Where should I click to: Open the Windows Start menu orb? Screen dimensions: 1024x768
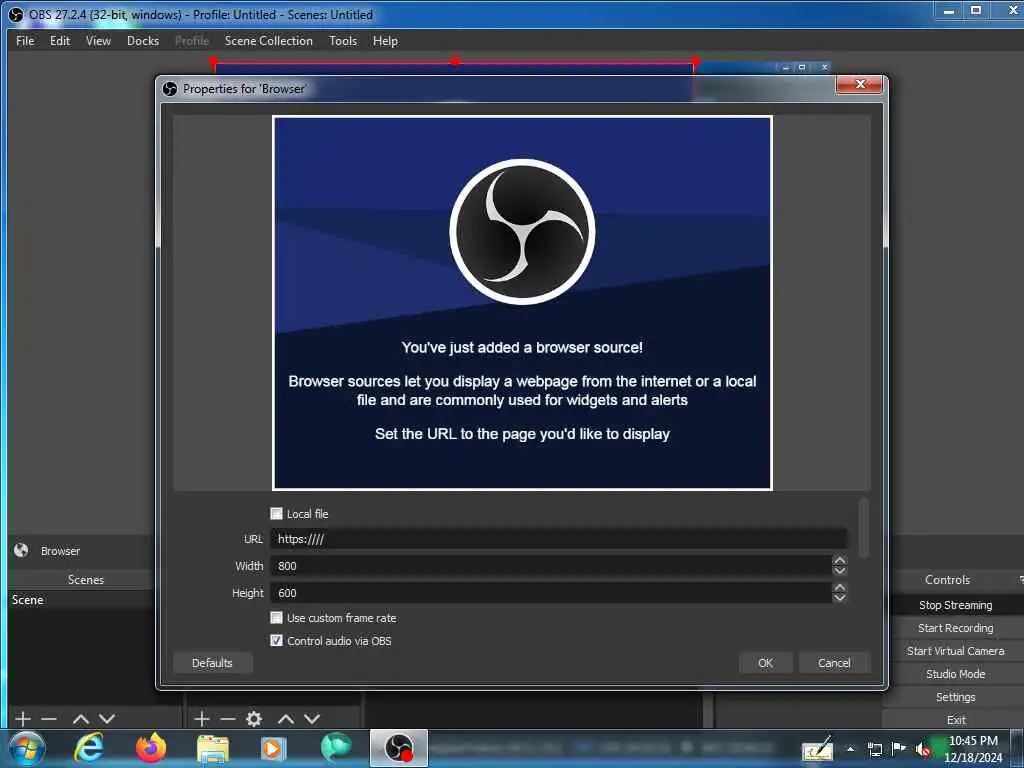click(x=27, y=748)
